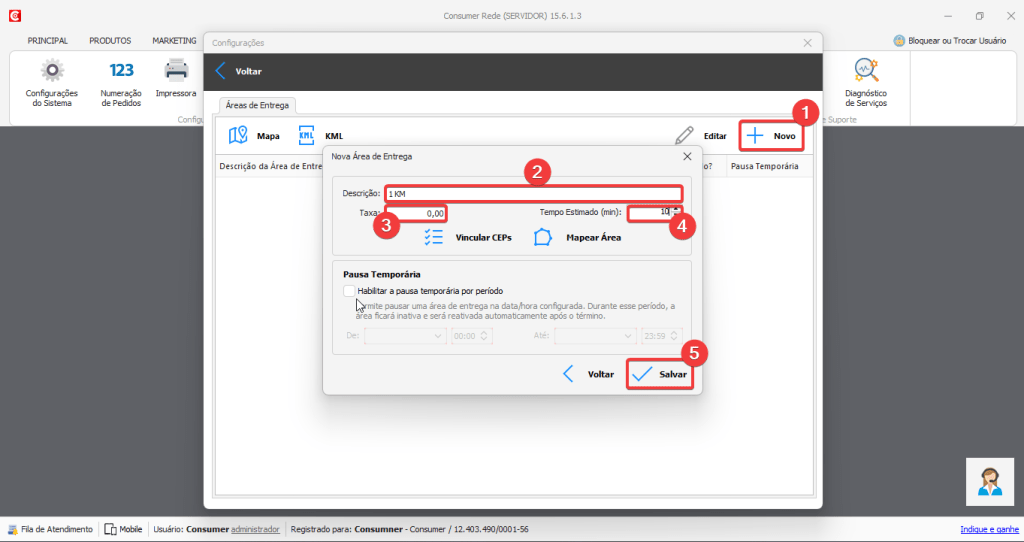Image resolution: width=1024 pixels, height=542 pixels.
Task: Open the Mapa map icon
Action: point(238,135)
